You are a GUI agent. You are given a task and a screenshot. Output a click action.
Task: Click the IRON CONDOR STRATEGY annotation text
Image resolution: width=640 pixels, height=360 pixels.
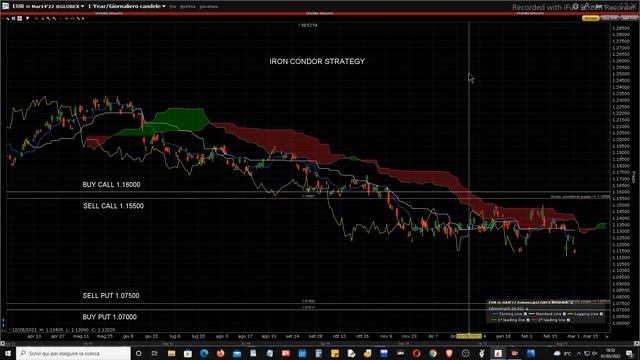tap(317, 61)
